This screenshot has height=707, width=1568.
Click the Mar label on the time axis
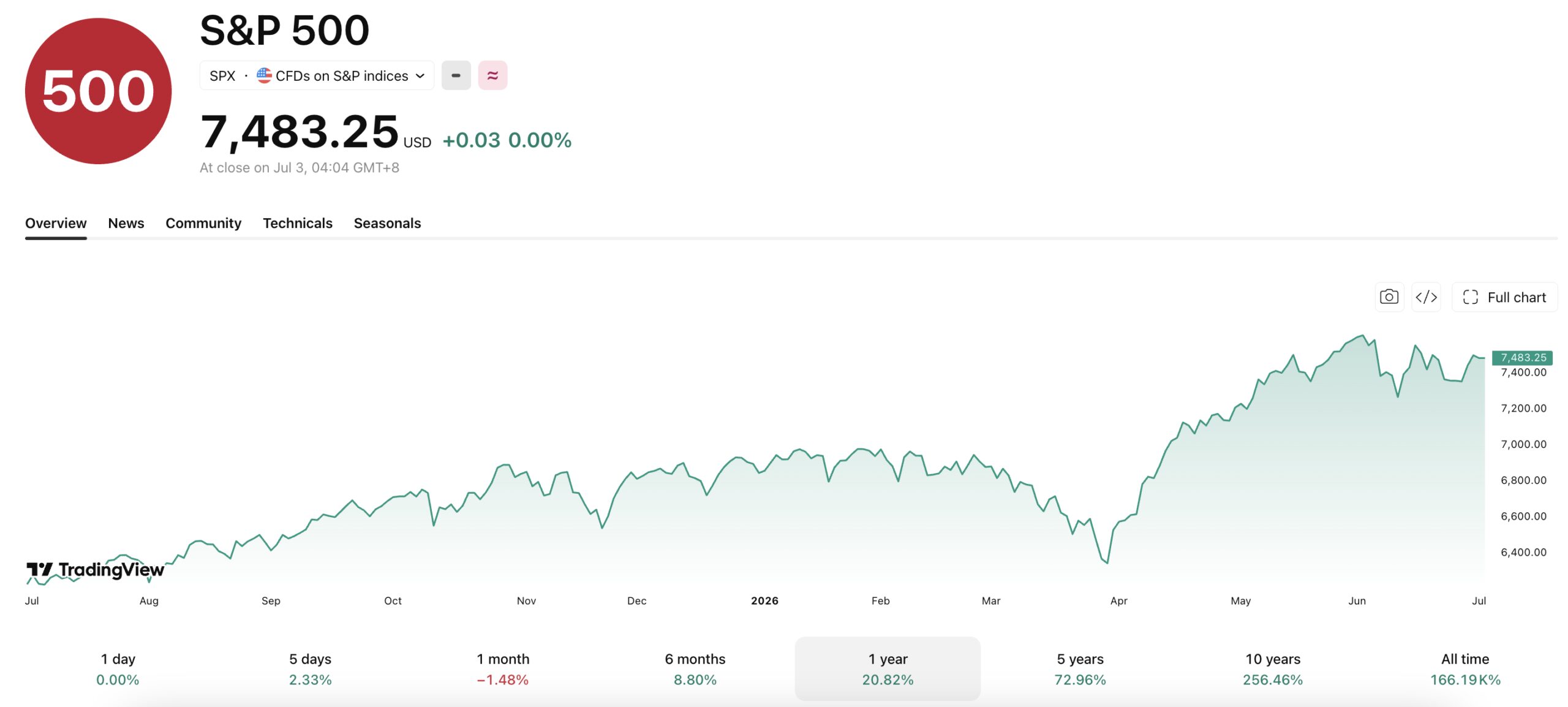990,600
